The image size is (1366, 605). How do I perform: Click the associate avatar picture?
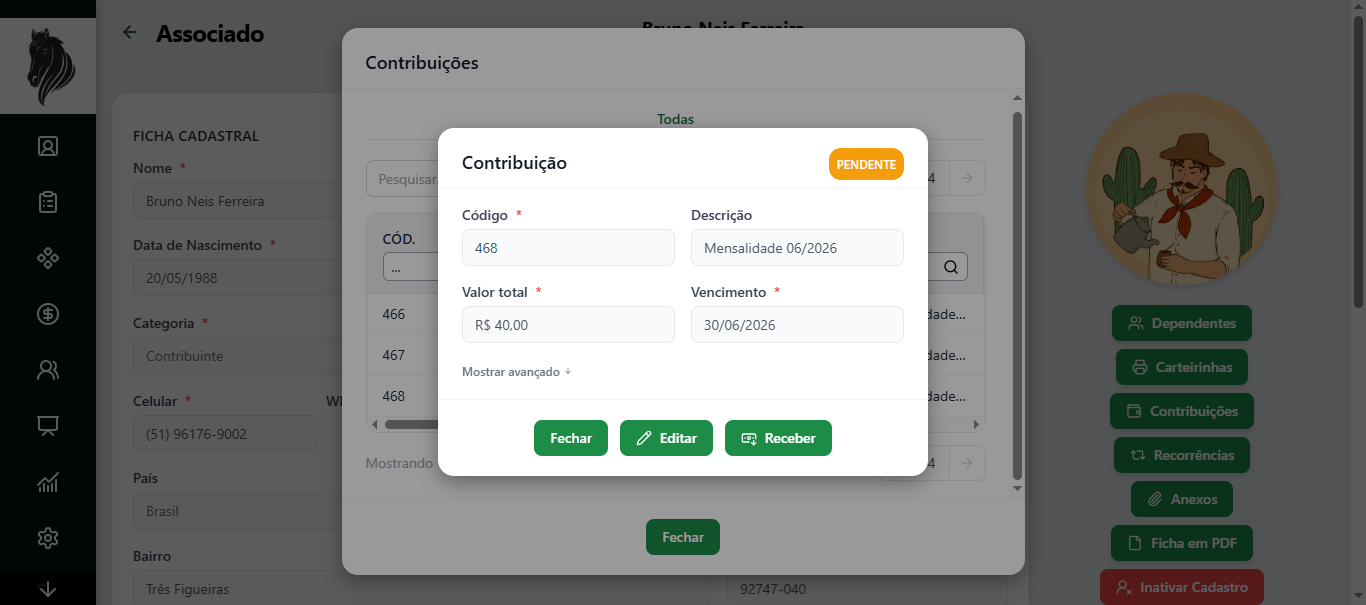1182,191
